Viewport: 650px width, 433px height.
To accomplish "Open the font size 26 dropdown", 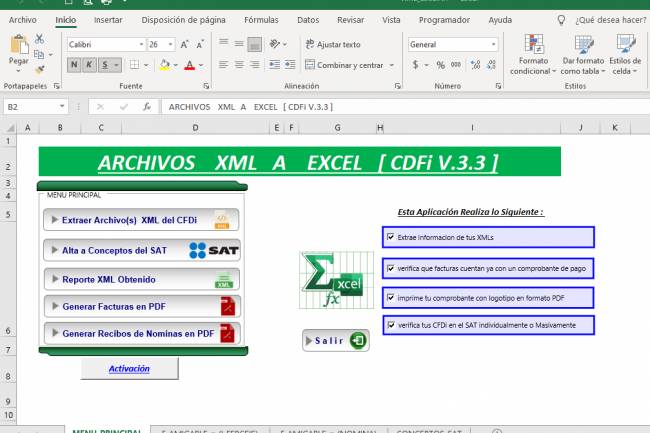I will [x=170, y=44].
